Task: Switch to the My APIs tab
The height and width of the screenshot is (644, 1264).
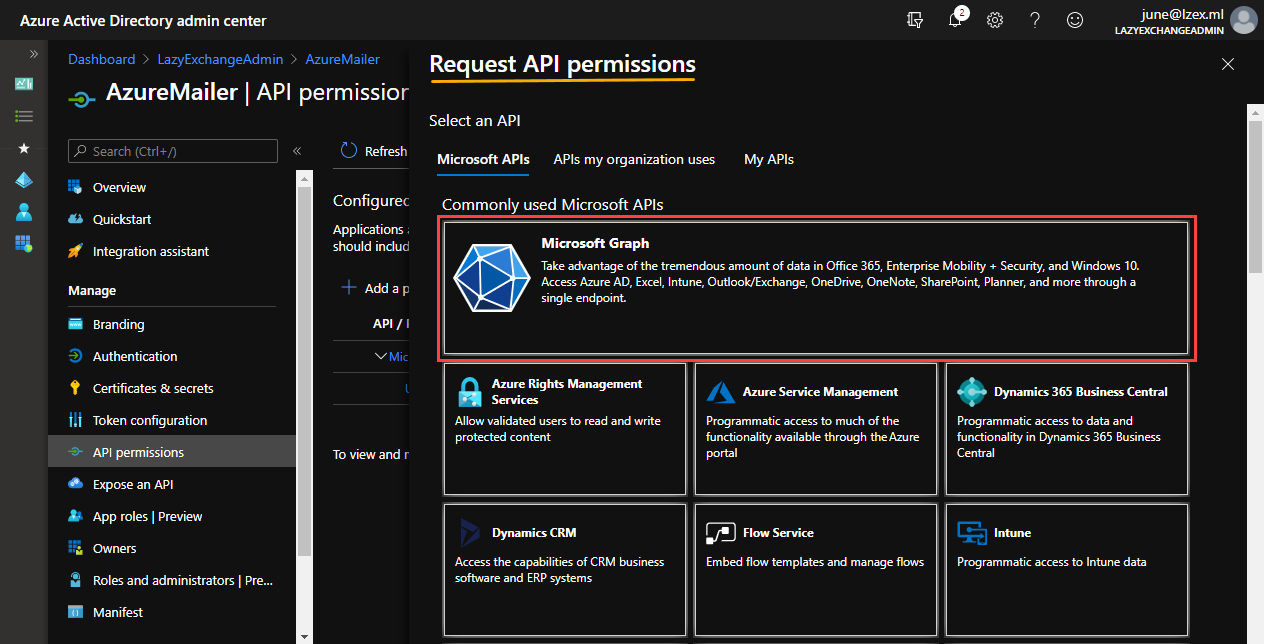Action: [769, 159]
